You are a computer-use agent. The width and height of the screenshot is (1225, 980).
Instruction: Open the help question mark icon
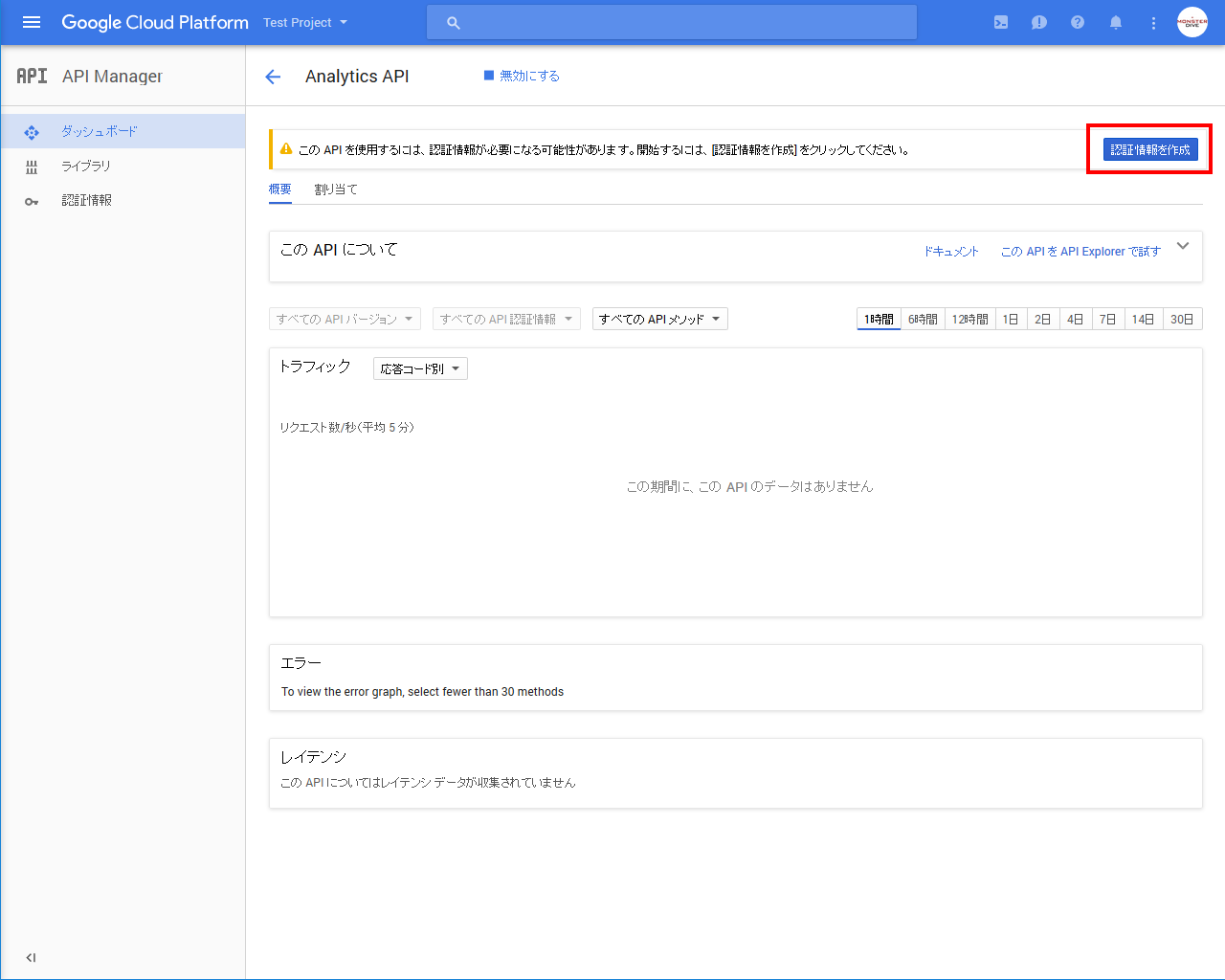(x=1078, y=22)
